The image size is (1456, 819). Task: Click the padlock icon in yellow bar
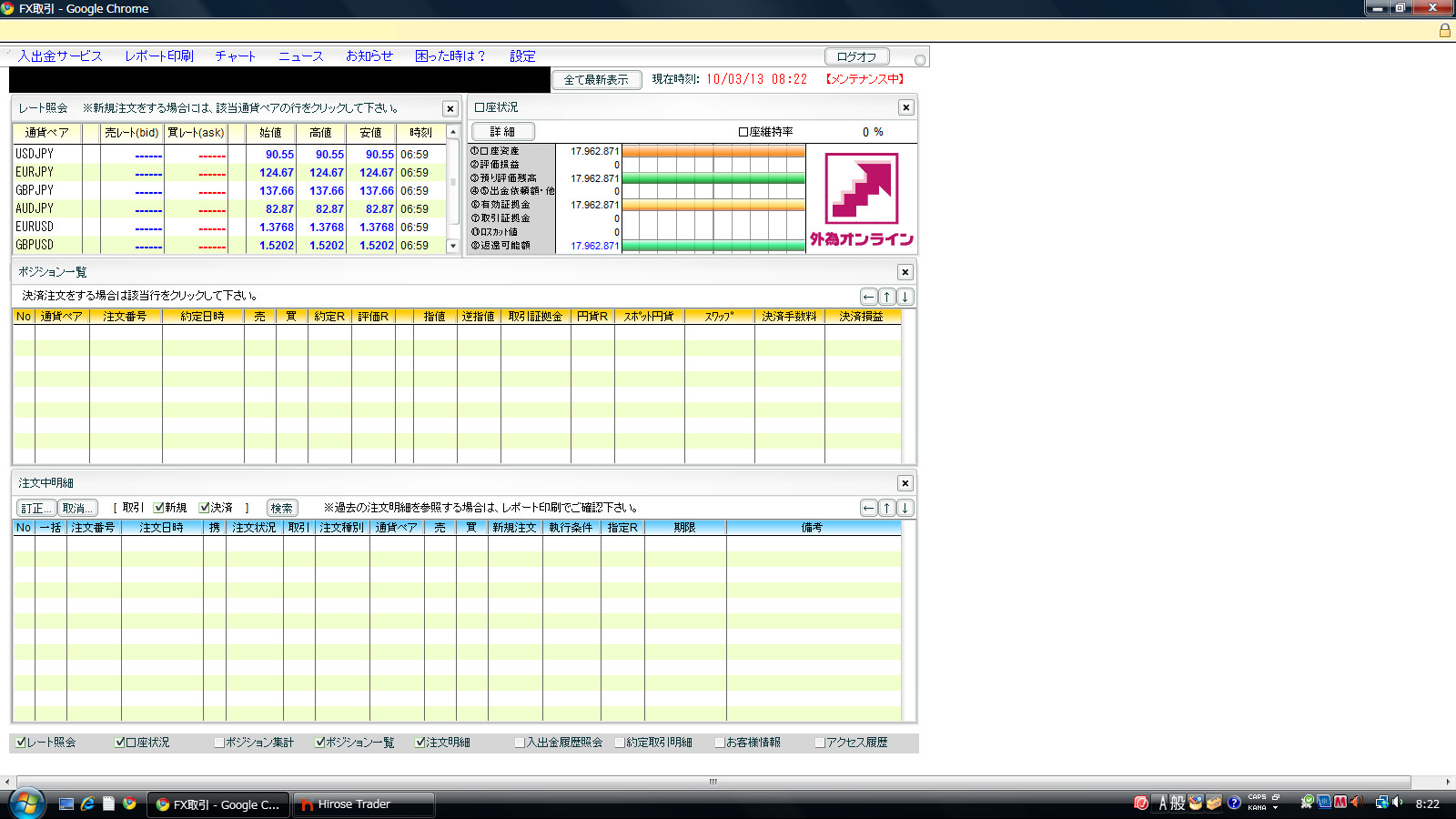pyautogui.click(x=1444, y=30)
